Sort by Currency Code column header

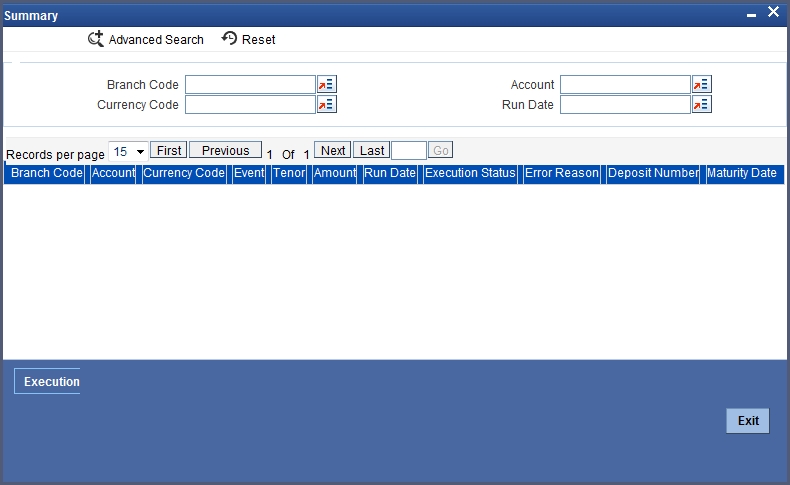184,173
